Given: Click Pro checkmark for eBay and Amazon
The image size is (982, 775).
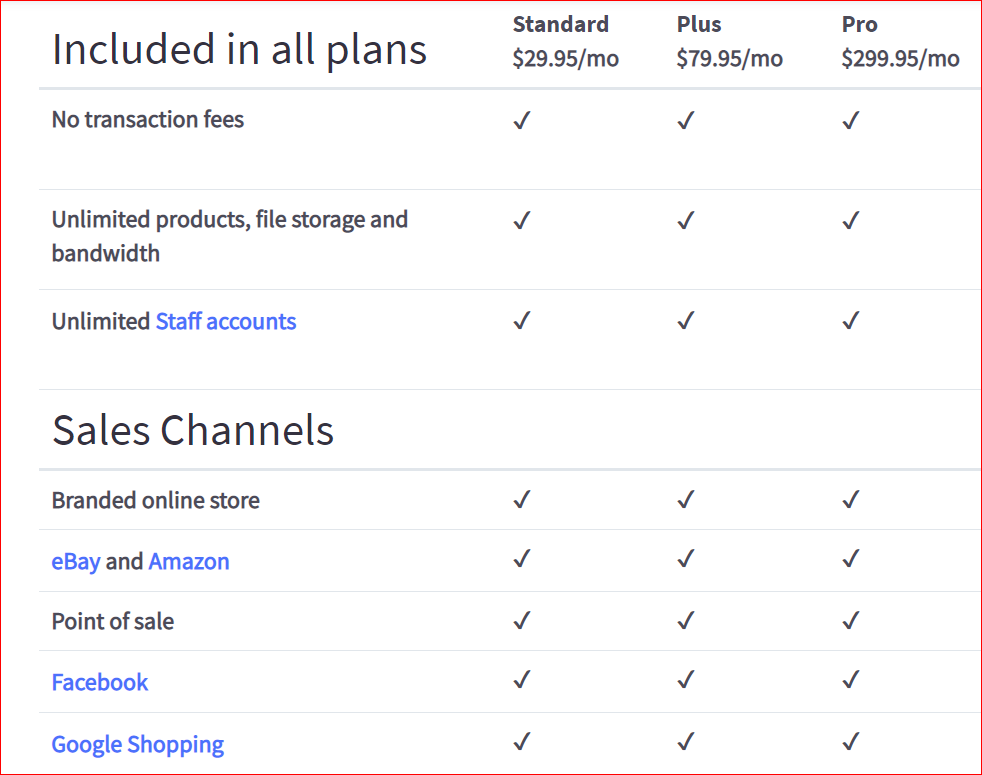Looking at the screenshot, I should [x=851, y=560].
